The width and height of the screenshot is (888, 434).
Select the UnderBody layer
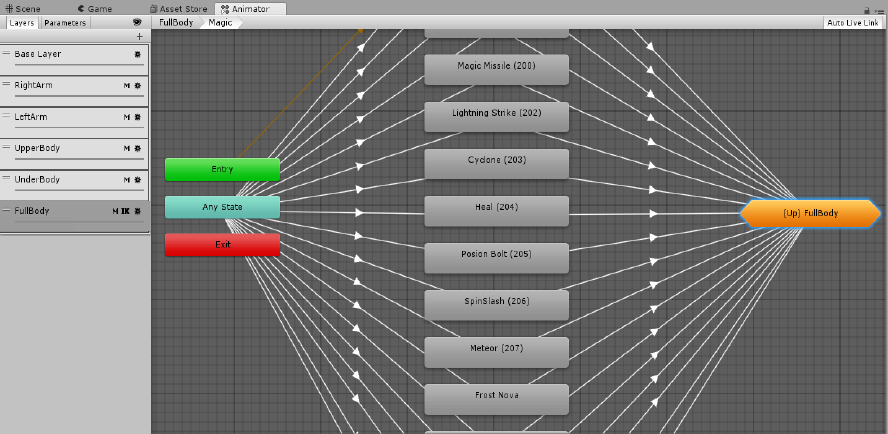74,185
